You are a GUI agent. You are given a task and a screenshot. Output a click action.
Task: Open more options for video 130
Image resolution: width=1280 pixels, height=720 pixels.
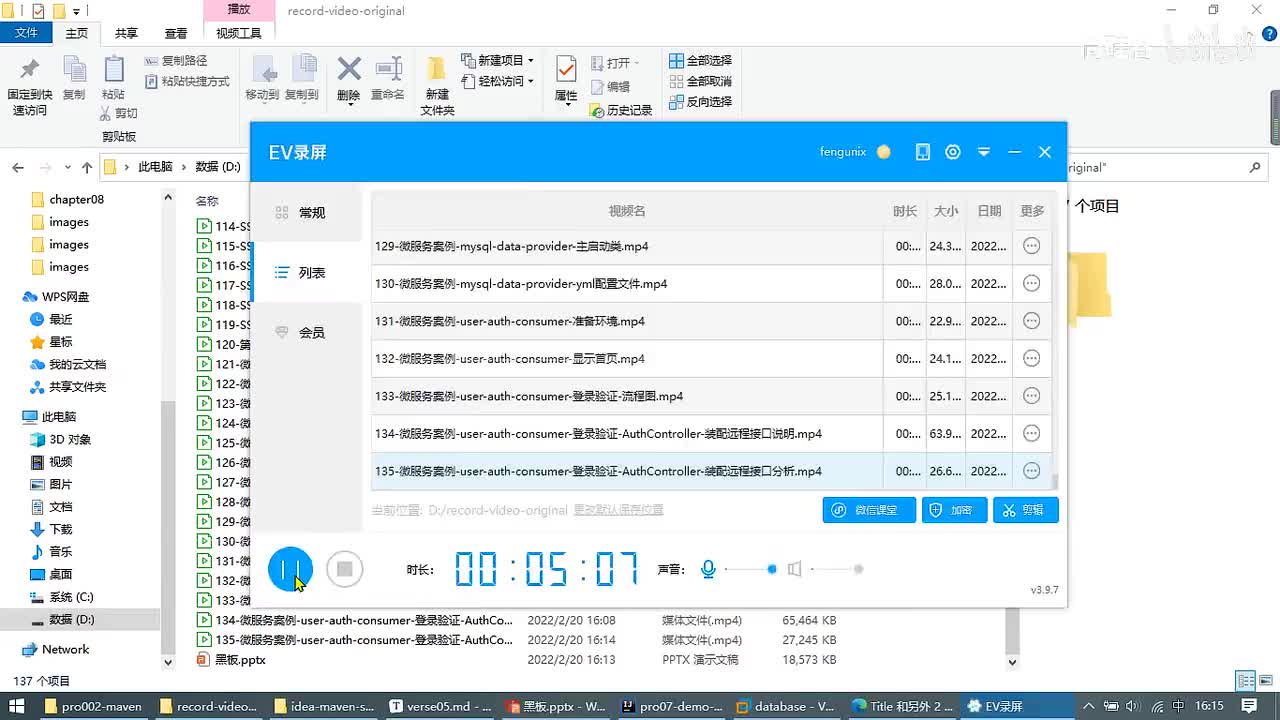point(1032,283)
